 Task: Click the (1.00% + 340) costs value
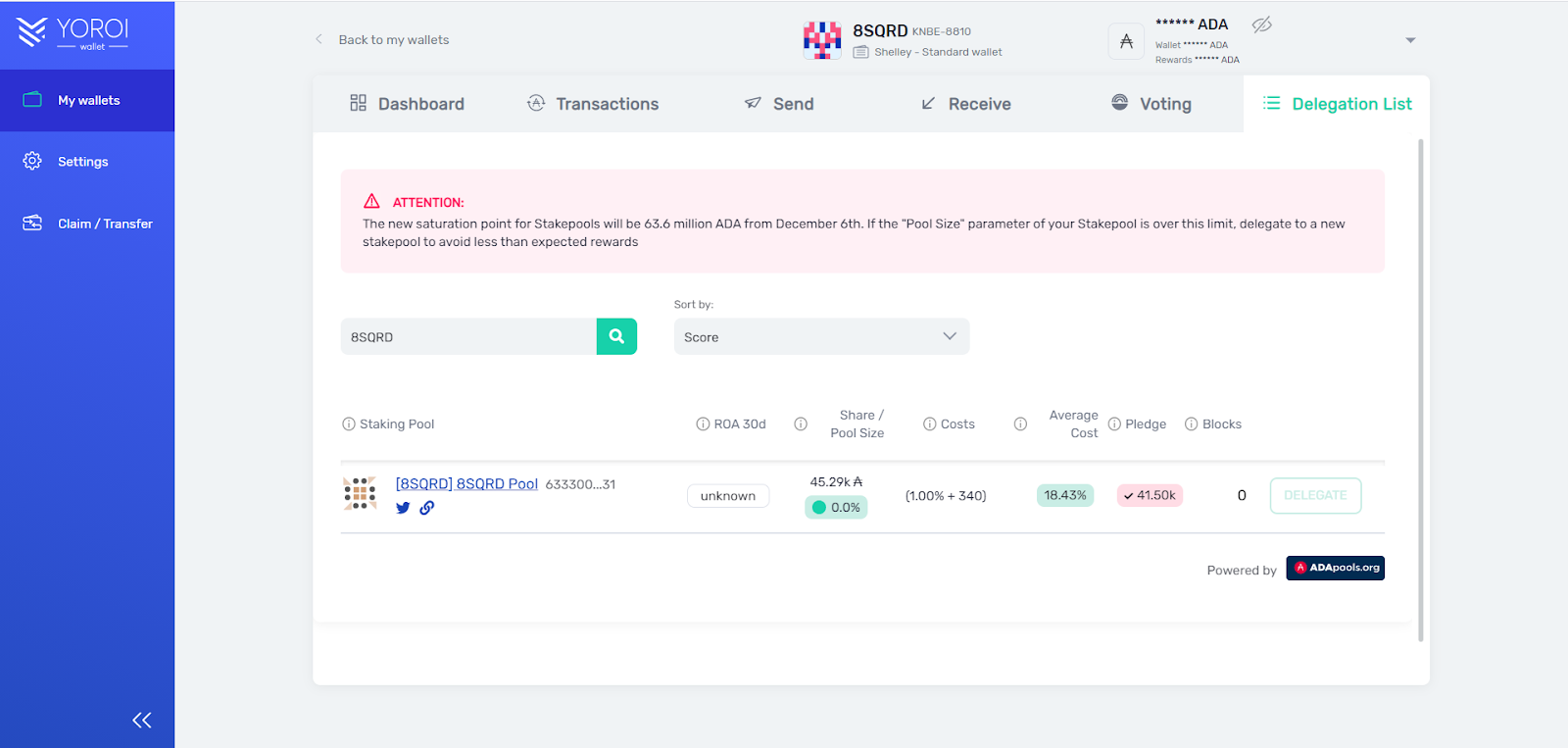tap(946, 496)
